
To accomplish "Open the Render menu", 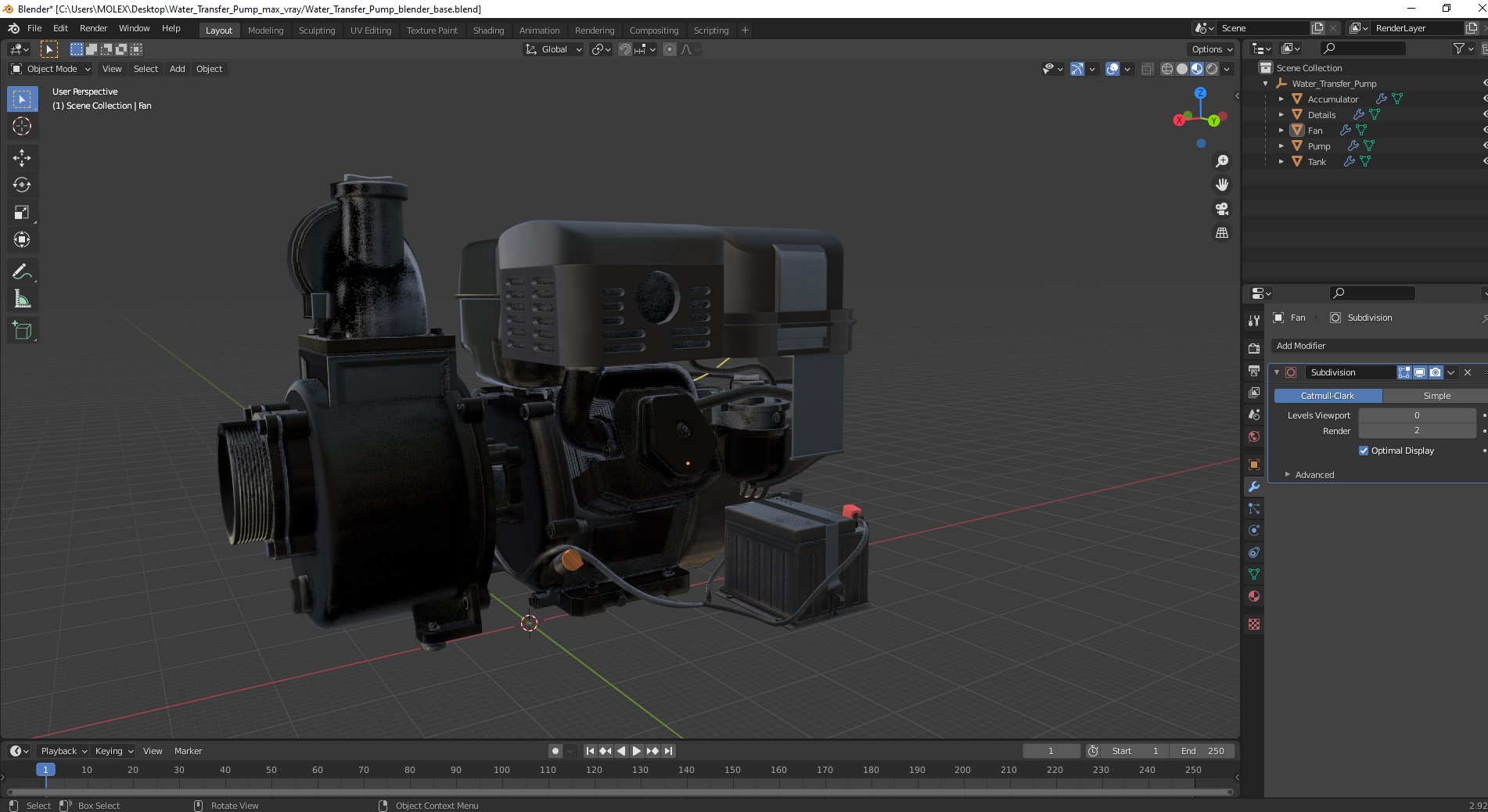I will [93, 28].
